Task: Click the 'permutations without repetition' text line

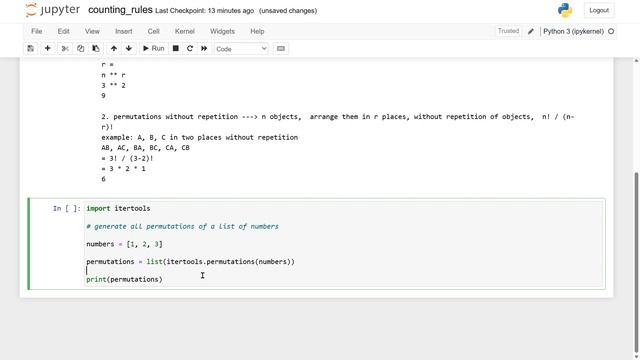Action: pos(338,122)
